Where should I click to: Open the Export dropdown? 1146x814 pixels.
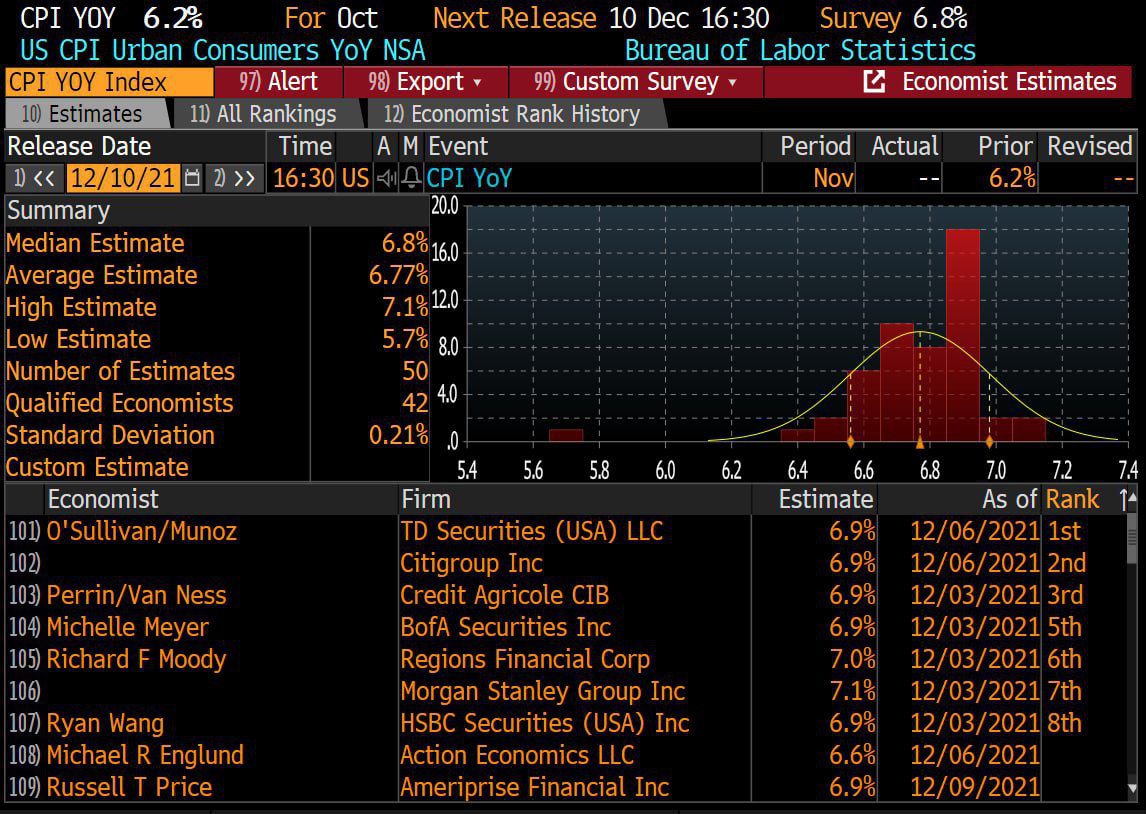coord(425,82)
